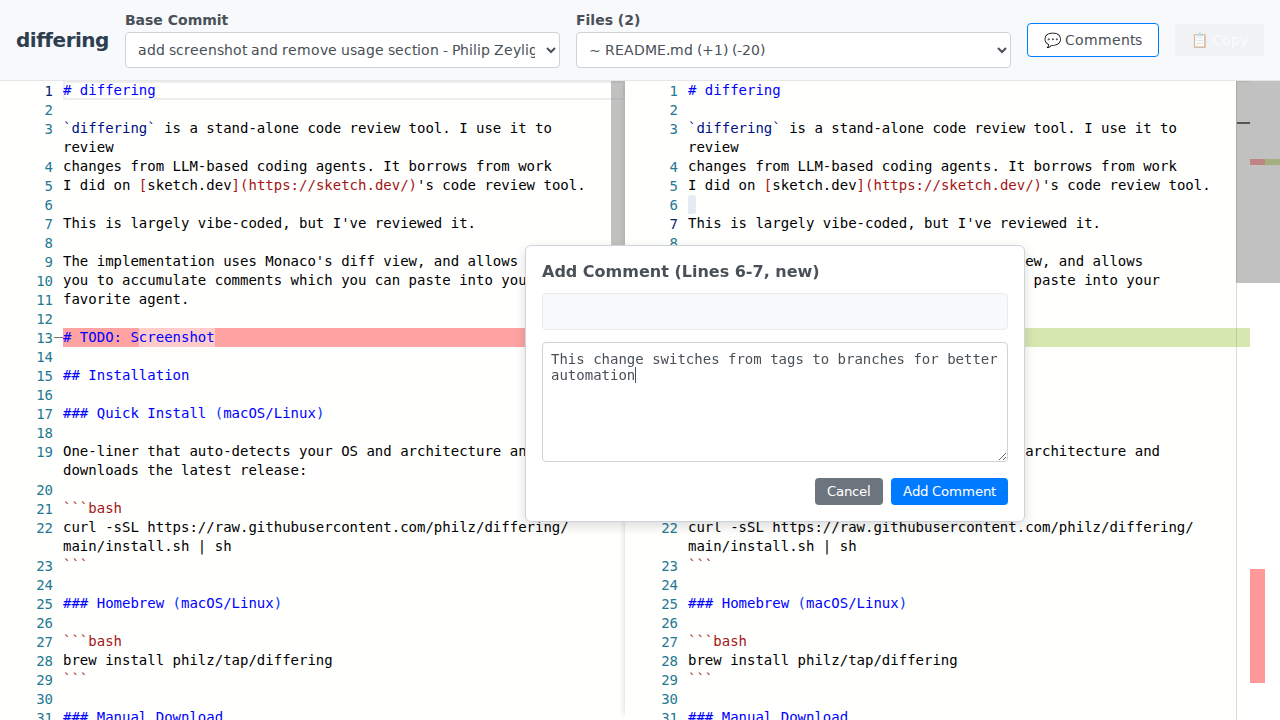Screen dimensions: 1280x720
Task: Open the Files README.md dropdown
Action: click(793, 50)
